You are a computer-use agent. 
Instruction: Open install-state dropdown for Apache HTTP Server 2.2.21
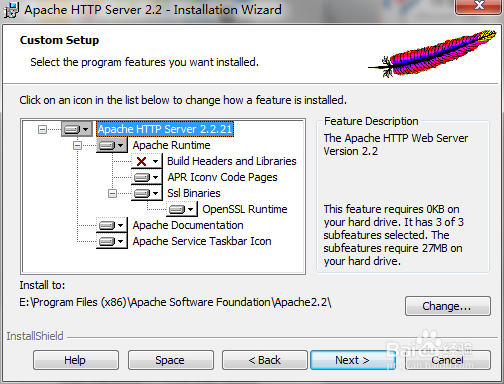77,129
